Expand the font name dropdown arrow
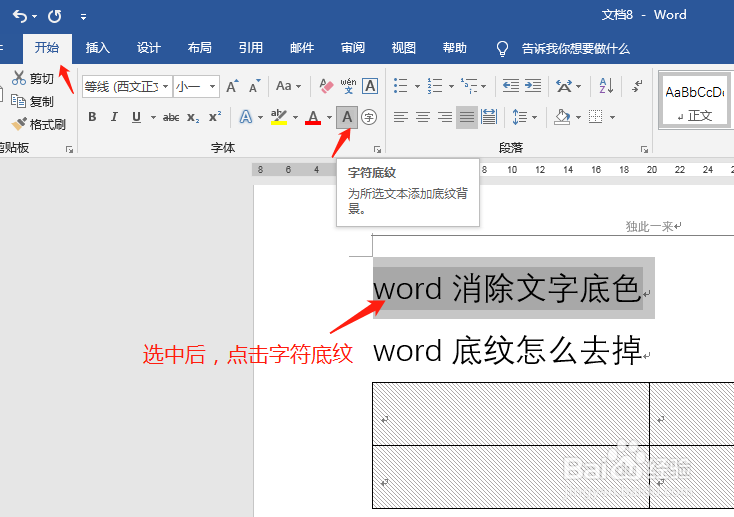The height and width of the screenshot is (517, 734). (x=166, y=87)
